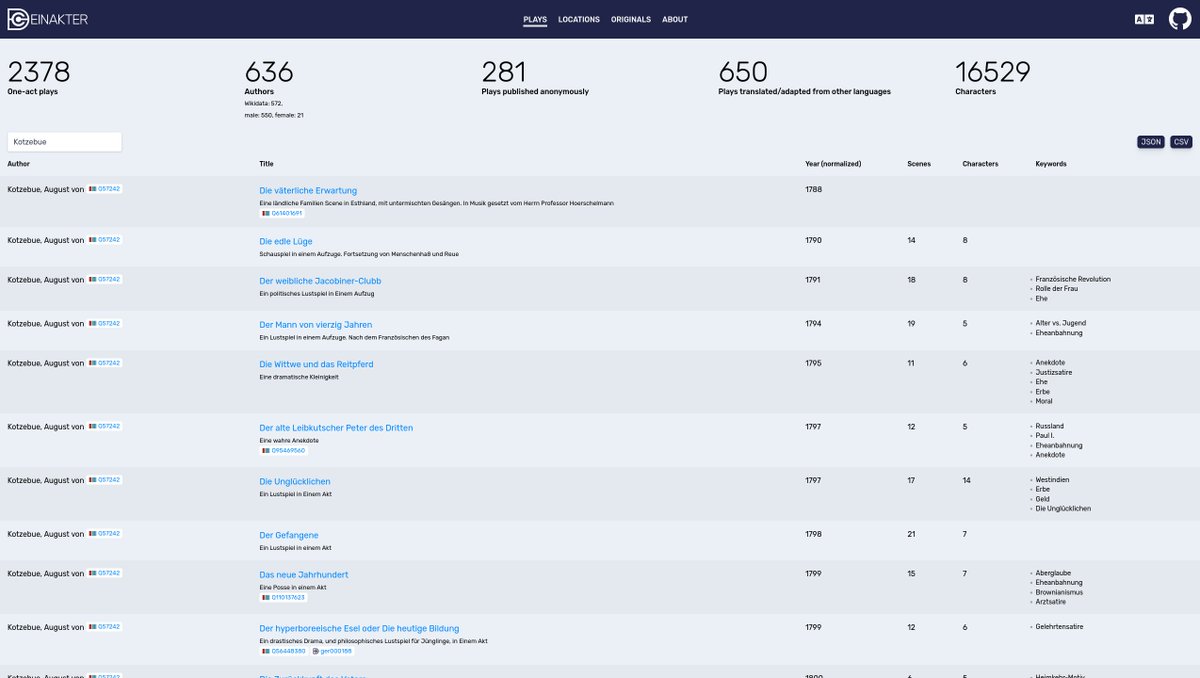This screenshot has width=1200, height=678.
Task: Open play Die Unglücklichen
Action: (295, 482)
